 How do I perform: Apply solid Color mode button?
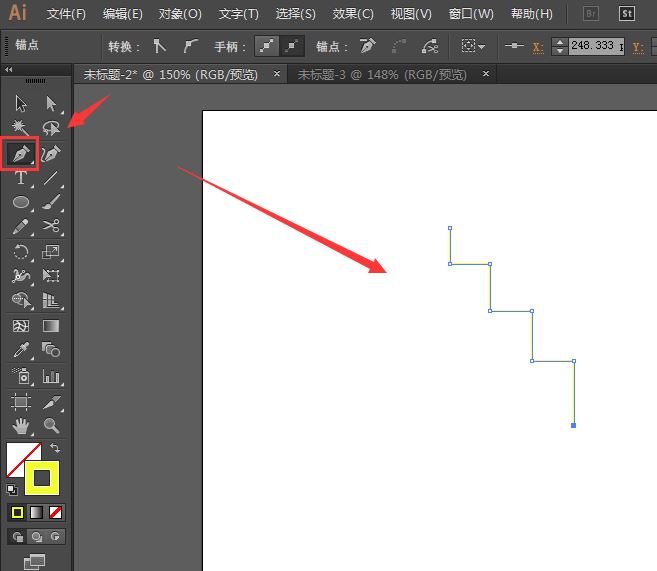pos(18,512)
